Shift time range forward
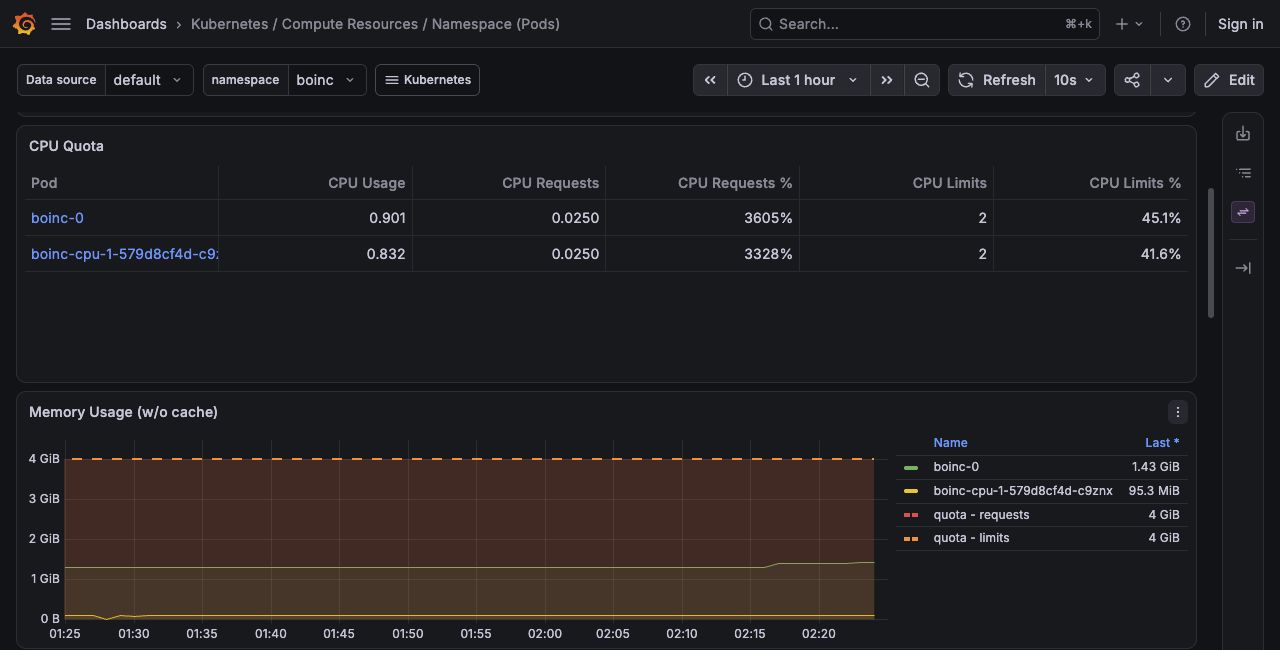1280x650 pixels. coord(886,80)
